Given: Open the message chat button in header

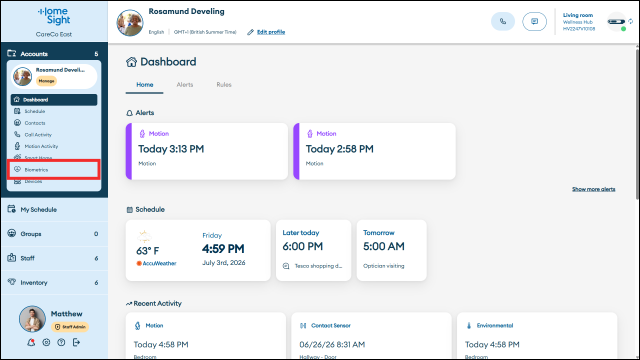Looking at the screenshot, I should tap(534, 22).
